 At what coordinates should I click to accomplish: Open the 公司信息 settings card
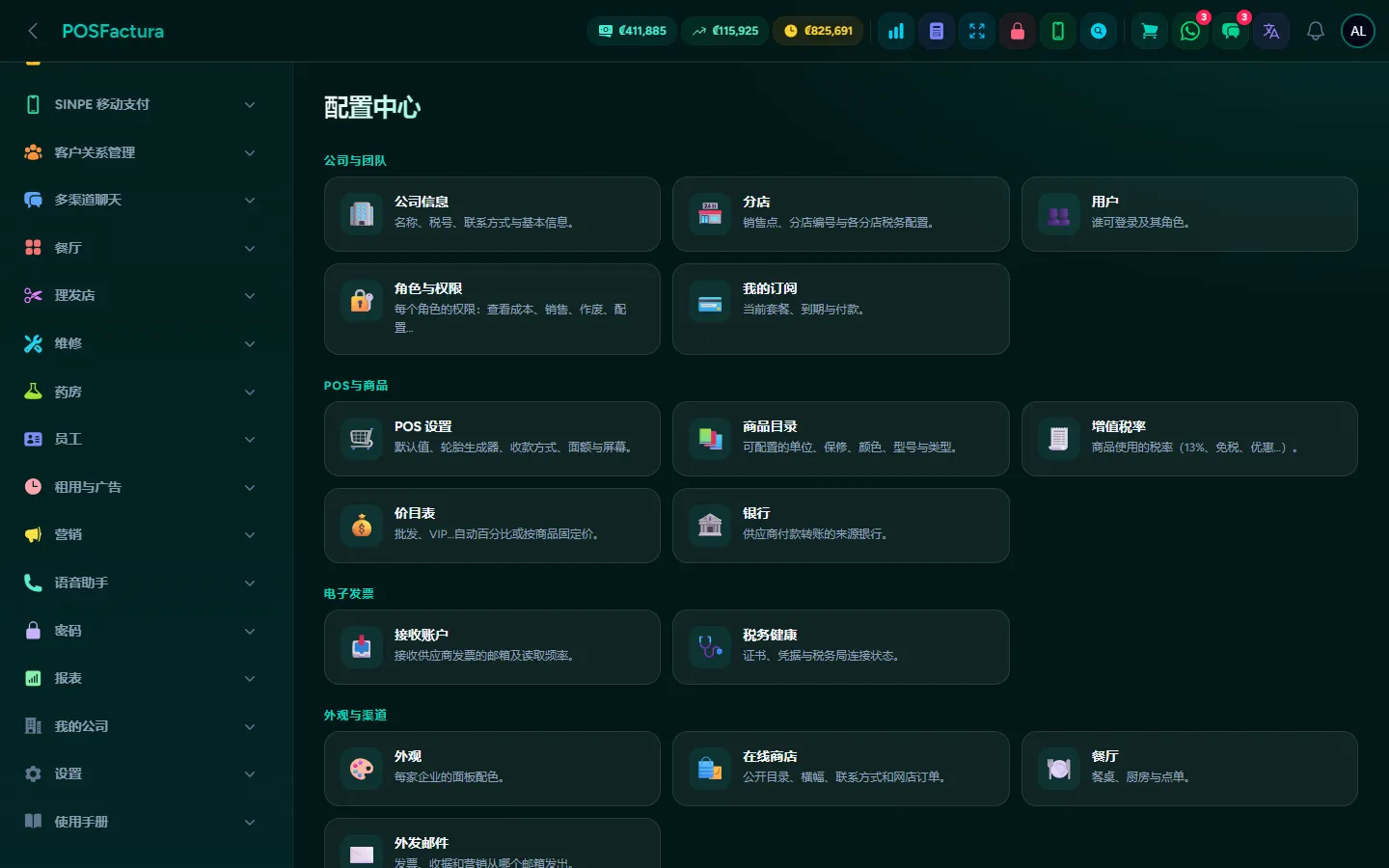(492, 214)
